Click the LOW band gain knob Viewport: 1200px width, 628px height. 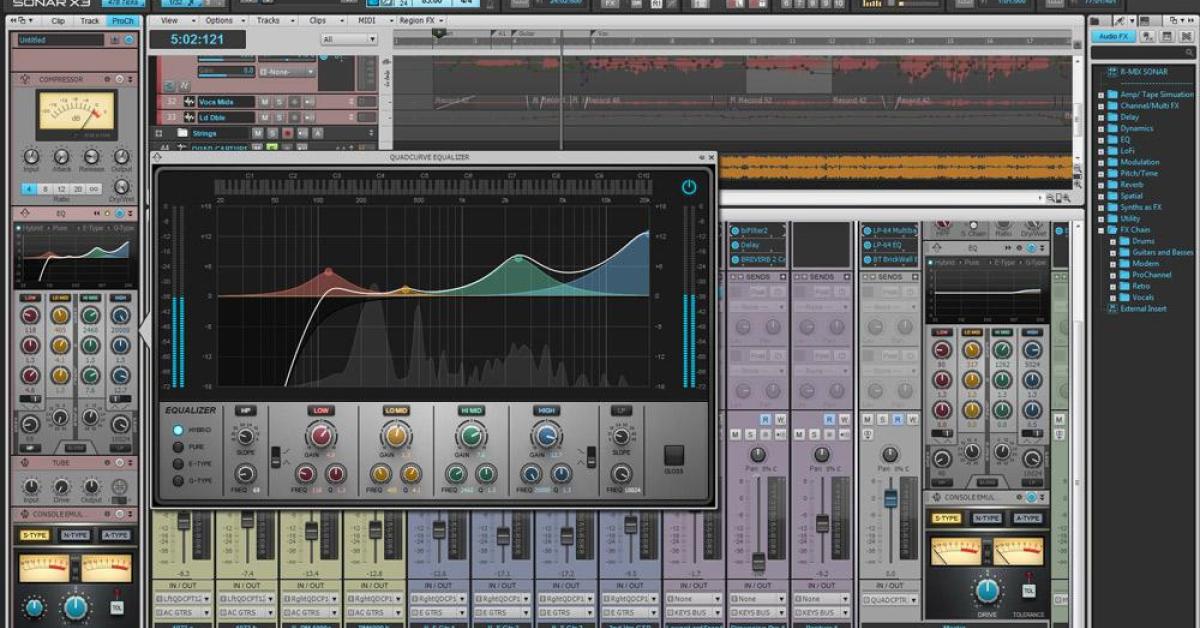pyautogui.click(x=320, y=435)
